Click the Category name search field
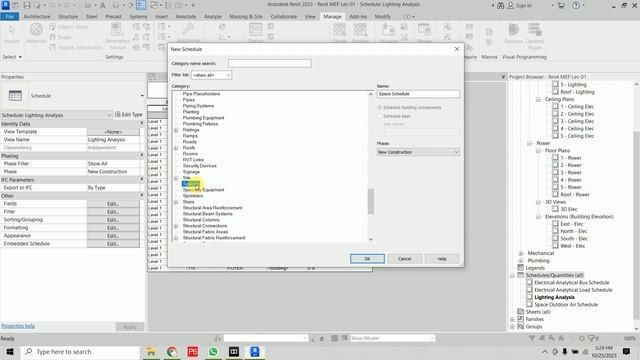Viewport: 640px width, 360px height. pos(269,63)
